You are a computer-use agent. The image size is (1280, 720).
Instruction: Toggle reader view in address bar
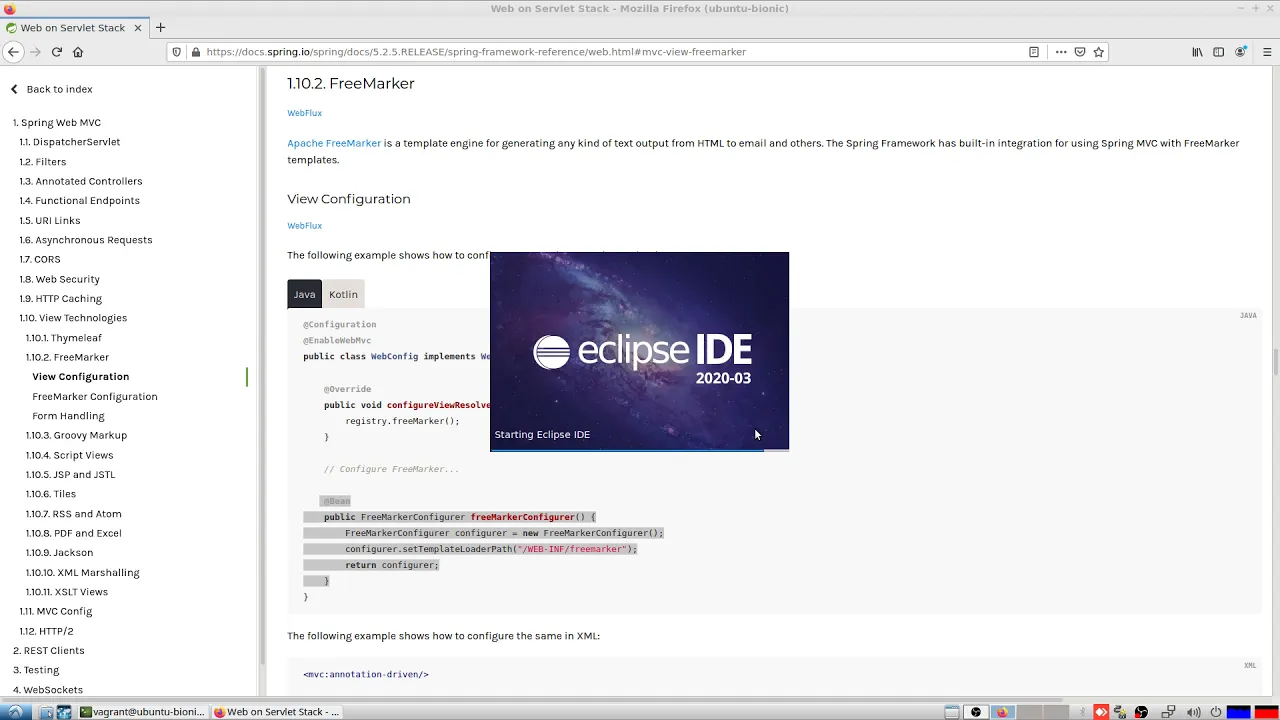(x=1034, y=52)
